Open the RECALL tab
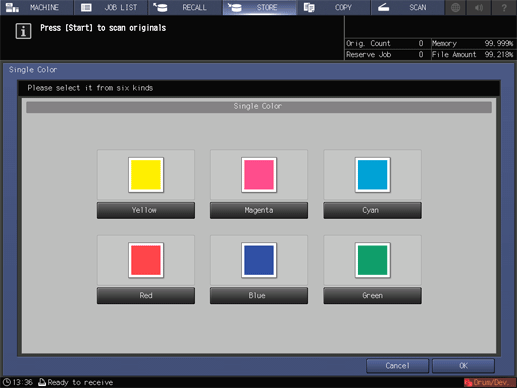Image resolution: width=517 pixels, height=388 pixels. (x=185, y=7)
